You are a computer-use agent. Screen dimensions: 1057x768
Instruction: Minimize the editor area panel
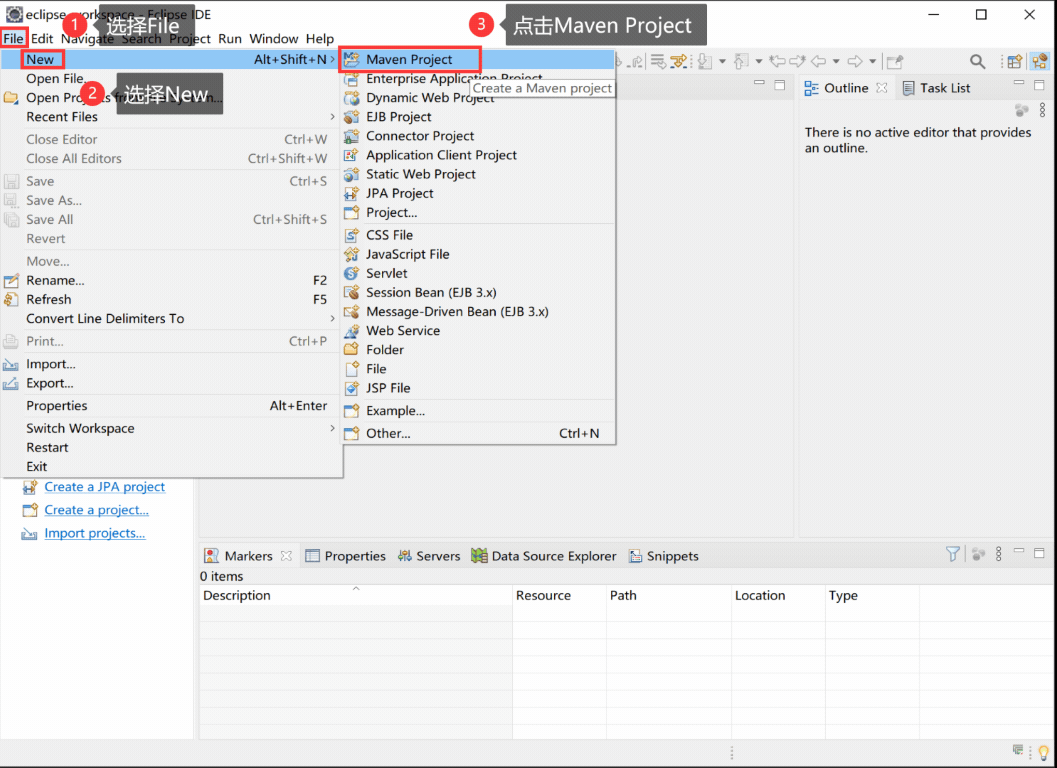click(x=759, y=82)
